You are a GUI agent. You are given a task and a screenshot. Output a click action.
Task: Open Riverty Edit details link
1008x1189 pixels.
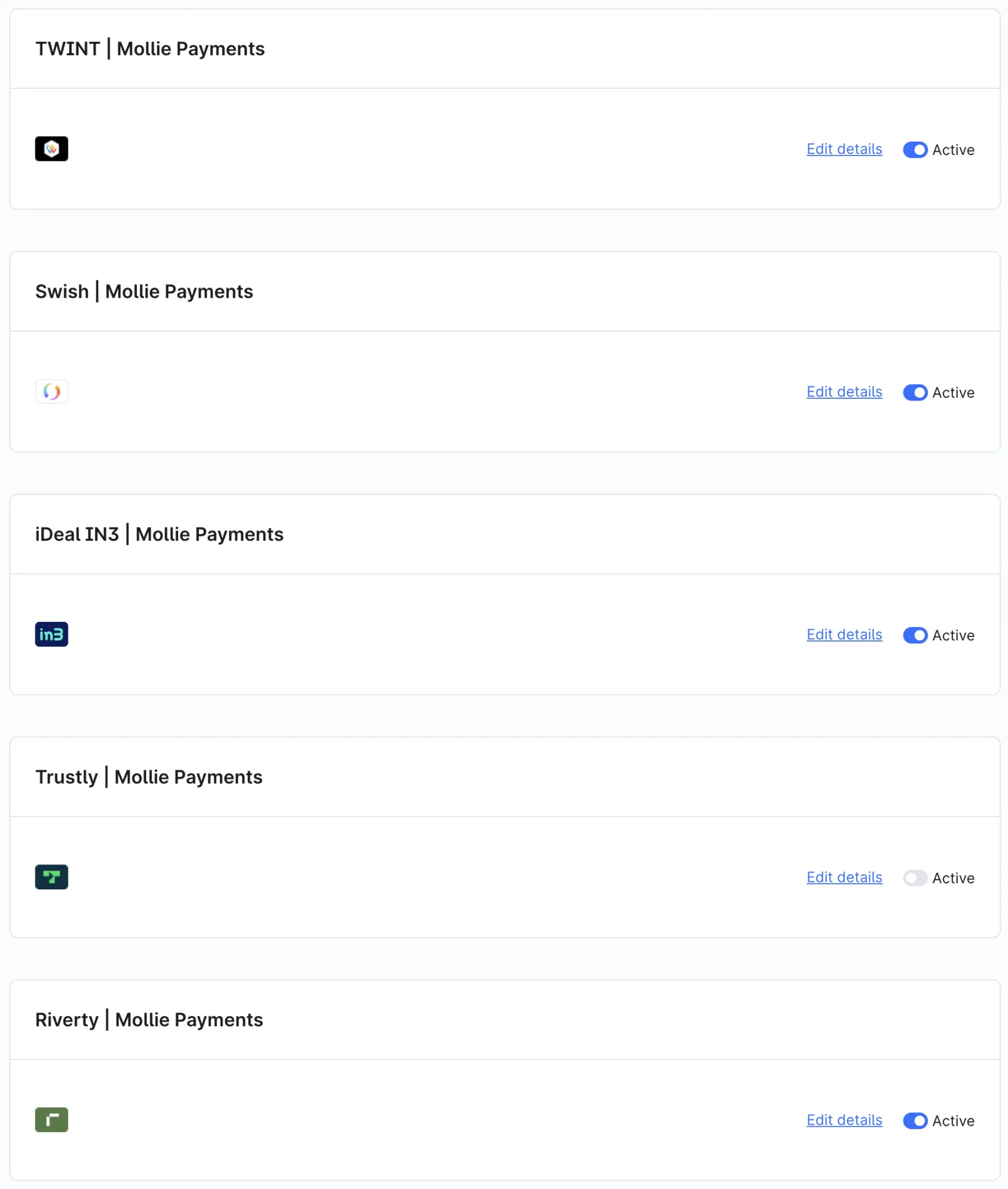(x=844, y=1120)
